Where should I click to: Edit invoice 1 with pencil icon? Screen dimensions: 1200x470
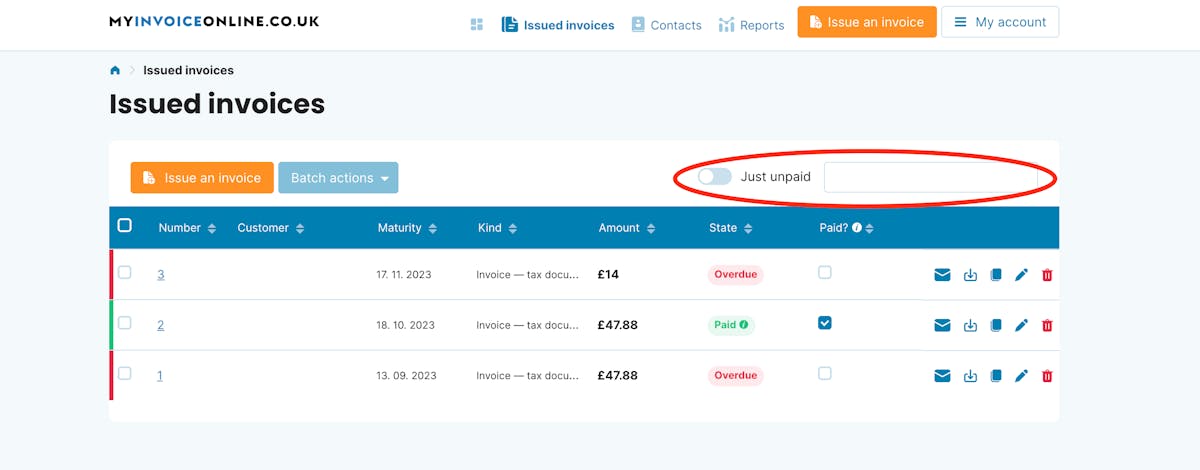[1021, 376]
